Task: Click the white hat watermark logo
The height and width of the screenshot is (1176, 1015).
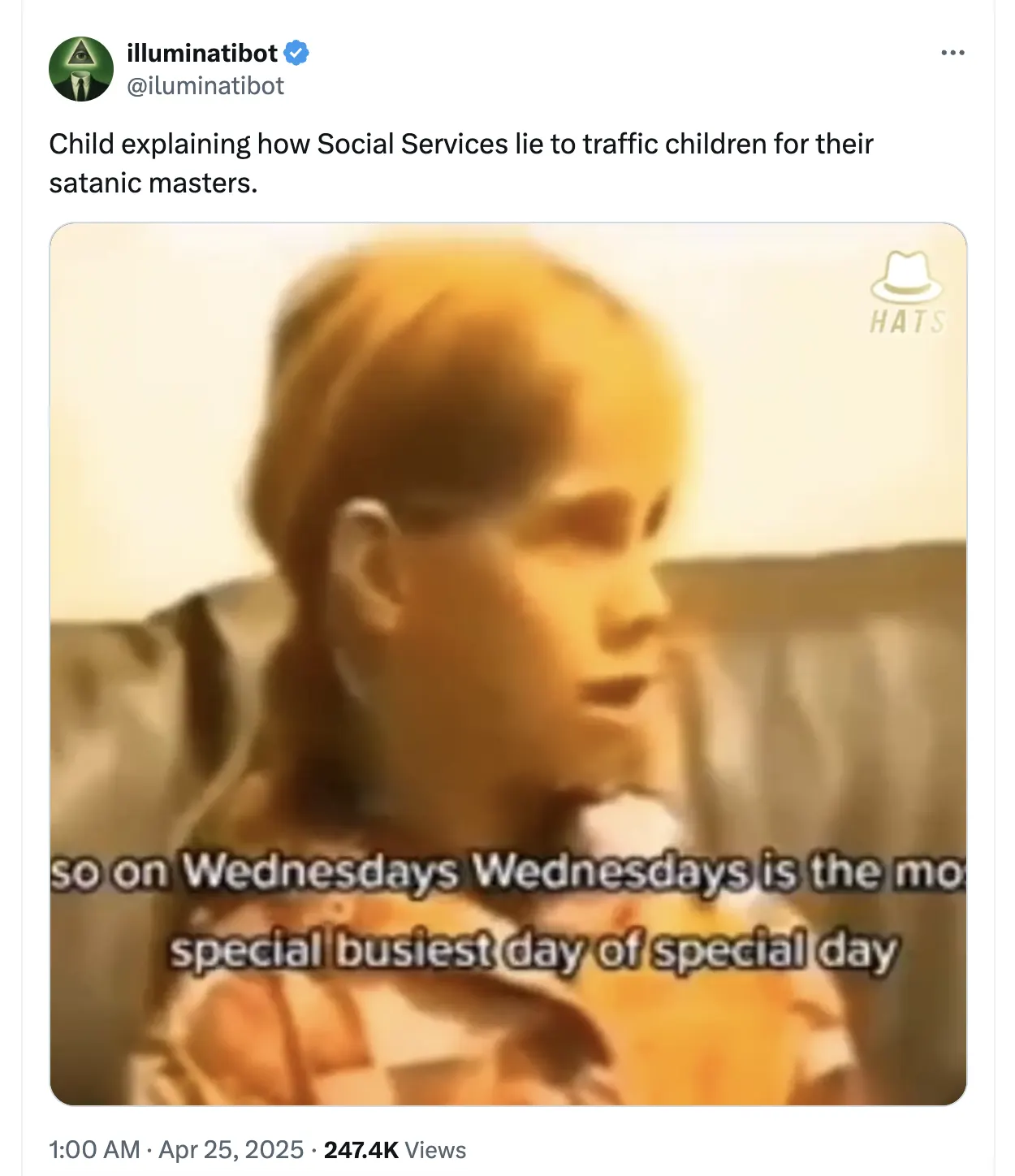Action: pos(906,278)
